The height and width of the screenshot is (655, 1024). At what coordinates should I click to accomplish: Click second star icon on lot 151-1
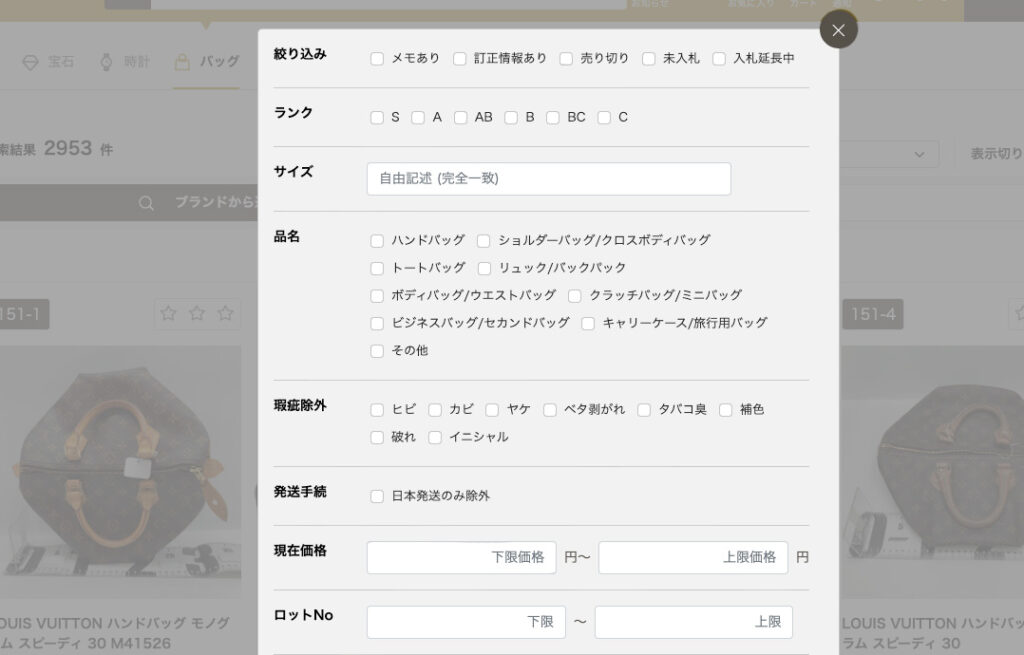(197, 314)
